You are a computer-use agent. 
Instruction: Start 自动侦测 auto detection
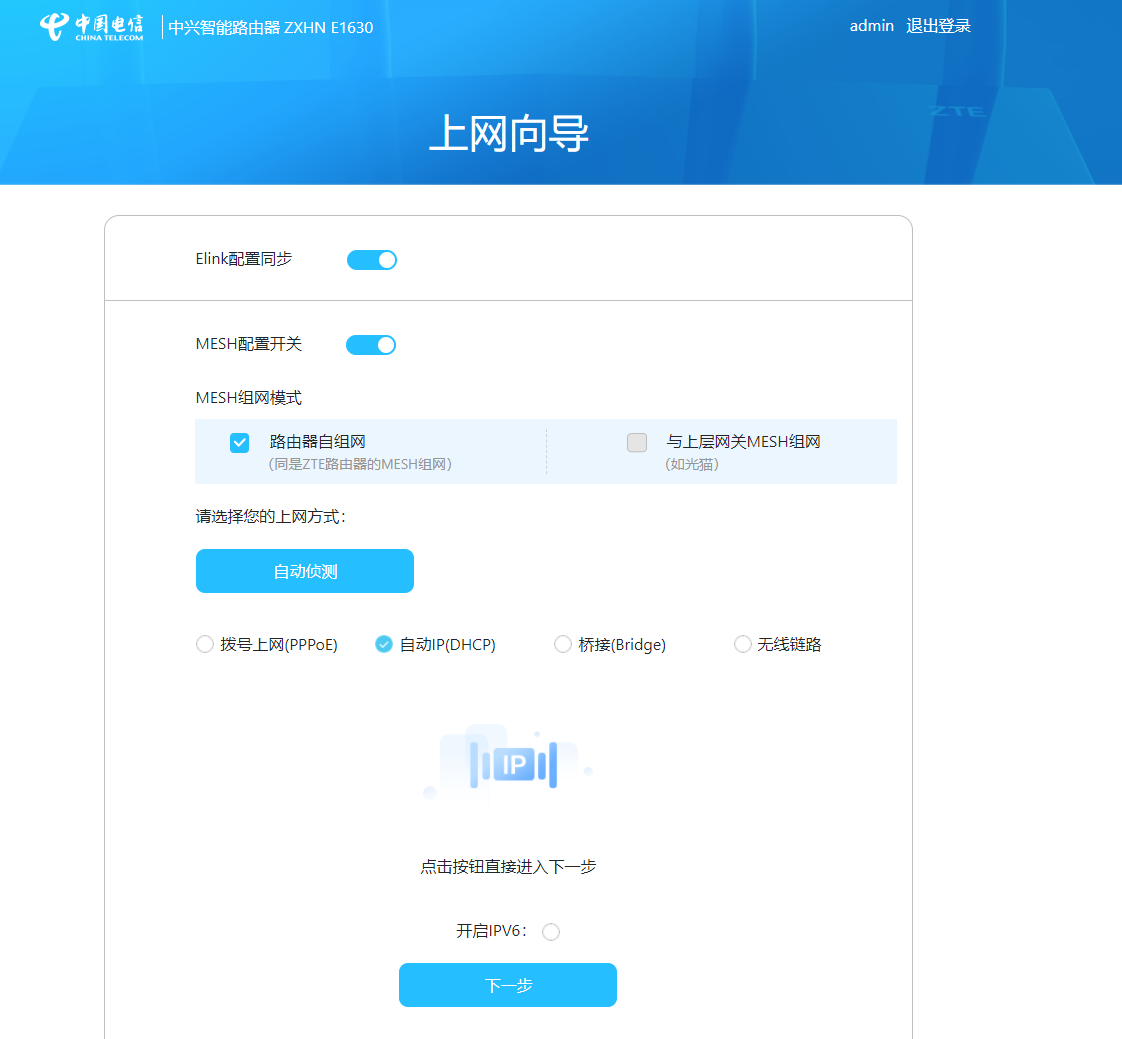pyautogui.click(x=305, y=571)
